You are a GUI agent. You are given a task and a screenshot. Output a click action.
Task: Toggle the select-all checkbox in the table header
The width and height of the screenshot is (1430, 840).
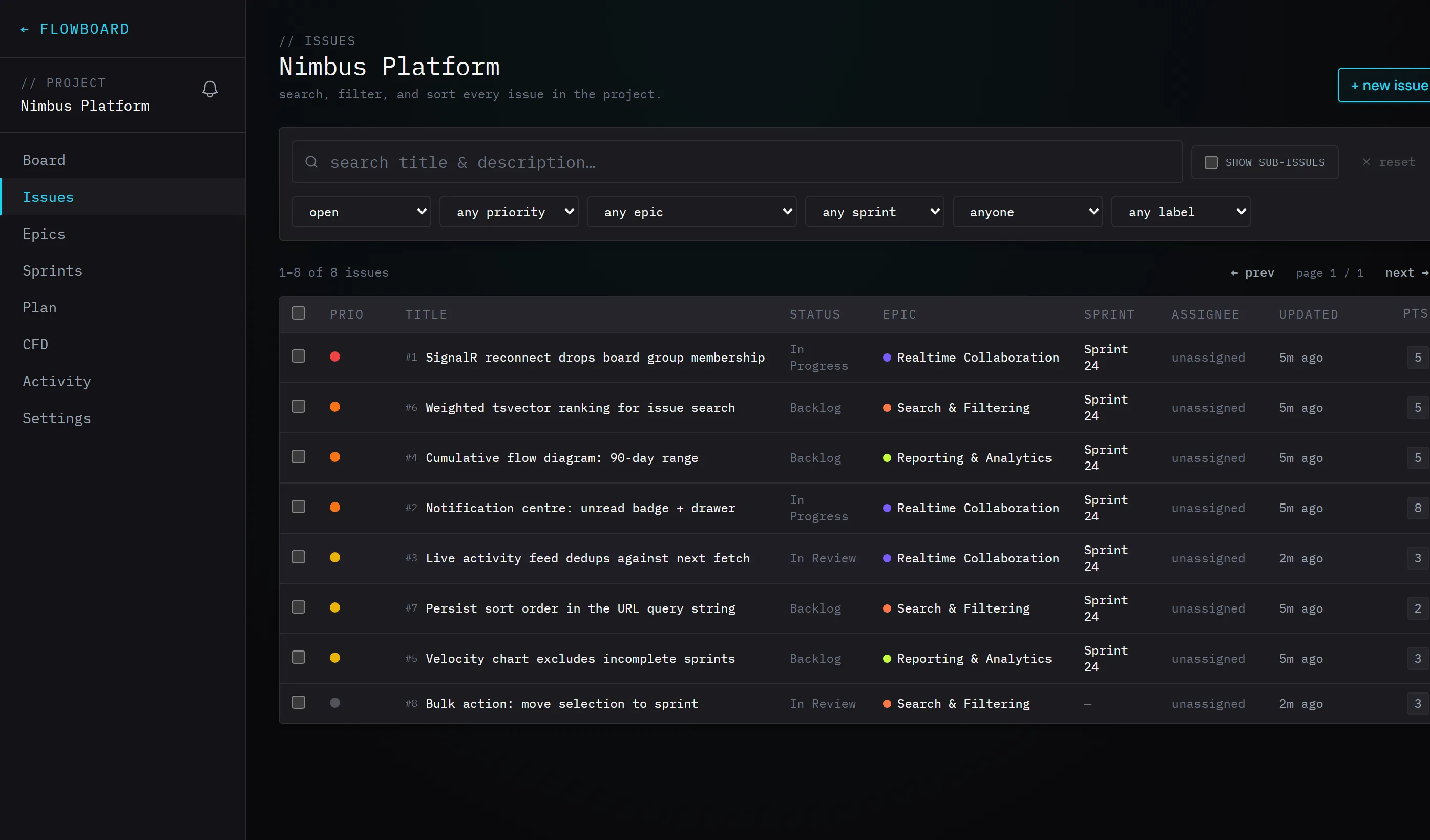(x=299, y=313)
